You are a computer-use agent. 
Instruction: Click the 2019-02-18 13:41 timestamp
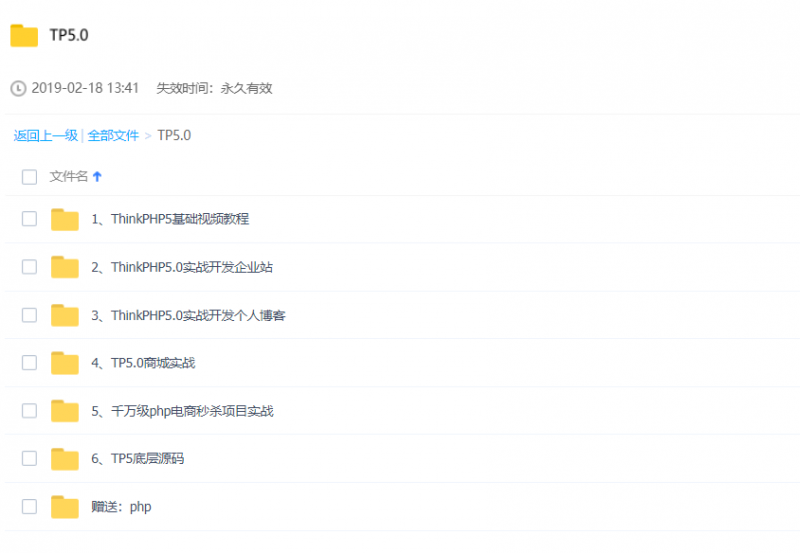(x=85, y=88)
